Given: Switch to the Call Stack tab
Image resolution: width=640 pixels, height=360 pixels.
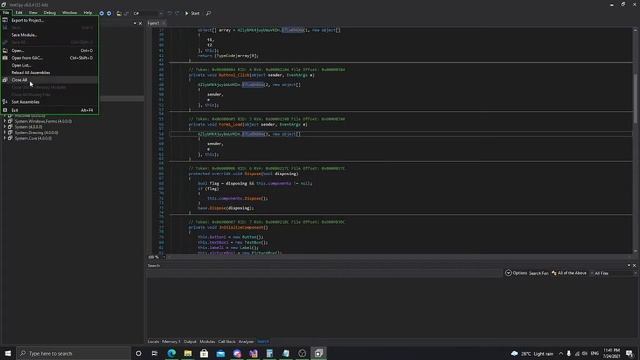Looking at the screenshot, I should (227, 342).
